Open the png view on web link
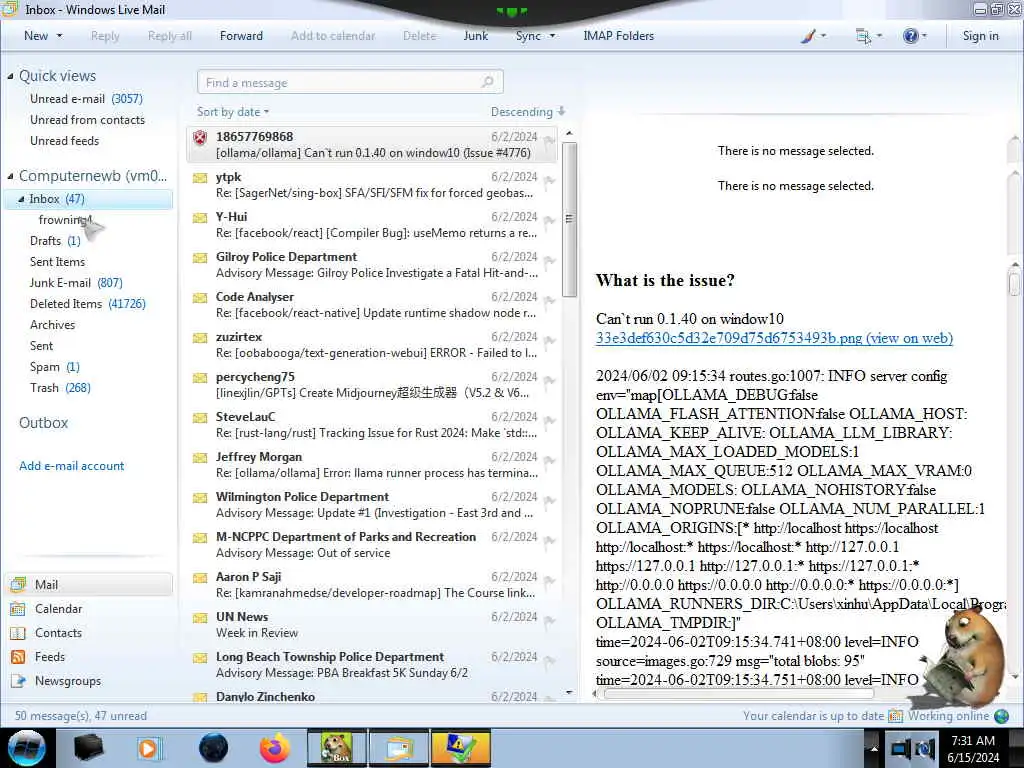The width and height of the screenshot is (1024, 768). (774, 338)
